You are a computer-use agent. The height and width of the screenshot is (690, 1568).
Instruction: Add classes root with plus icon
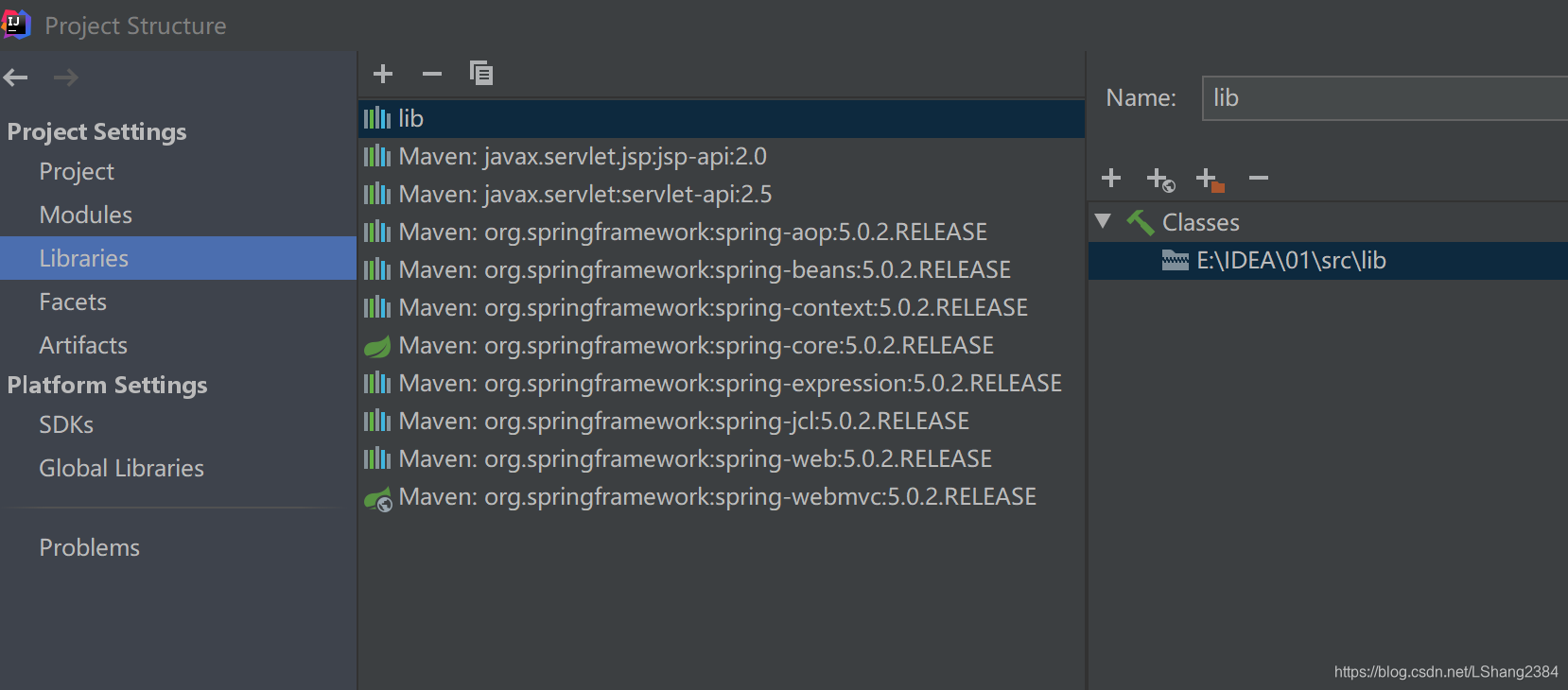tap(1111, 178)
